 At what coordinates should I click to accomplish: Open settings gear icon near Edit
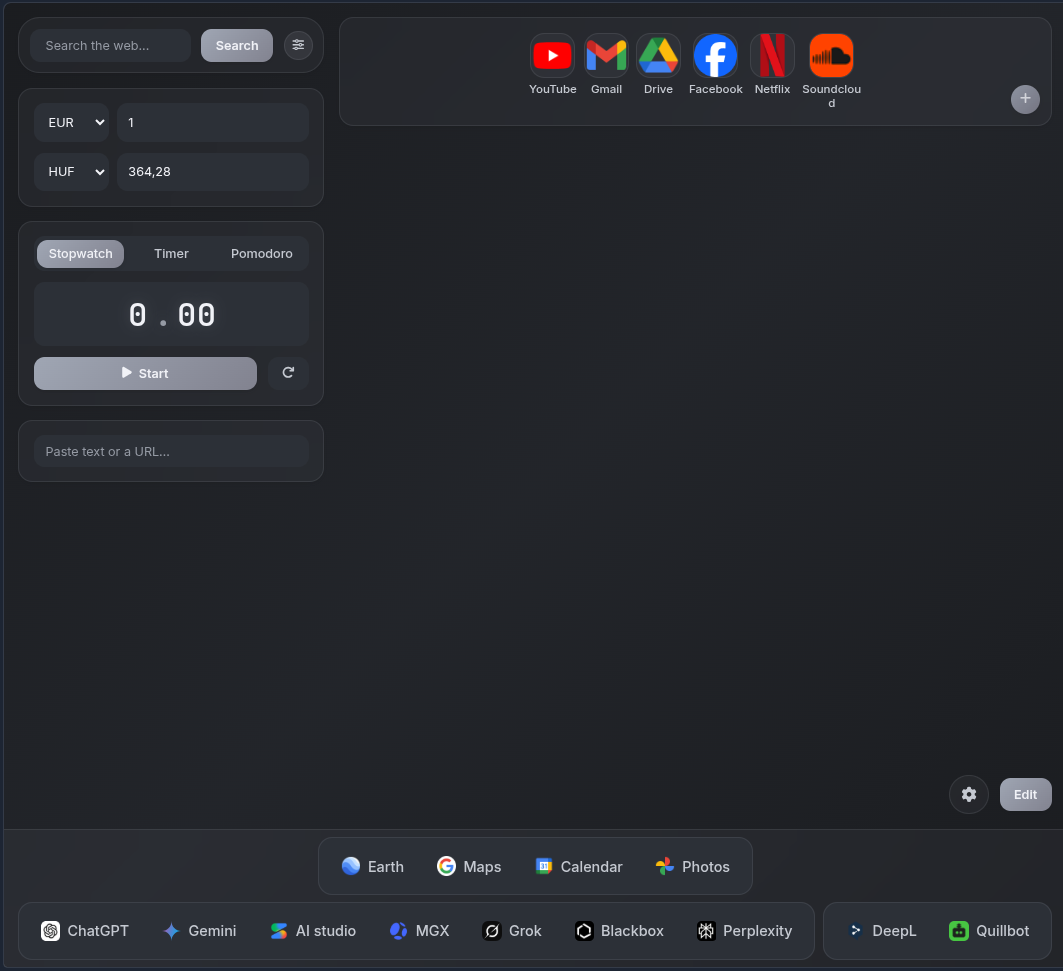[969, 794]
